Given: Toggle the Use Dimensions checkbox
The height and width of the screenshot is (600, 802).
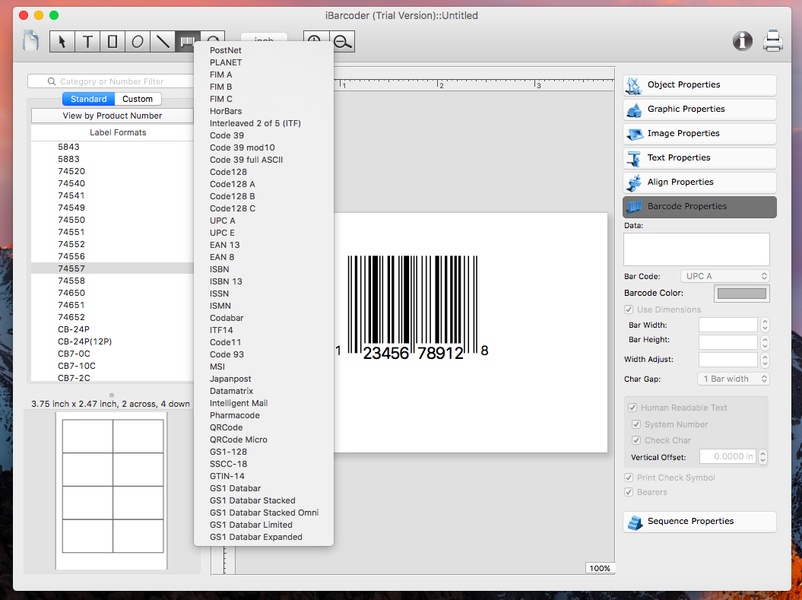Looking at the screenshot, I should pos(630,310).
